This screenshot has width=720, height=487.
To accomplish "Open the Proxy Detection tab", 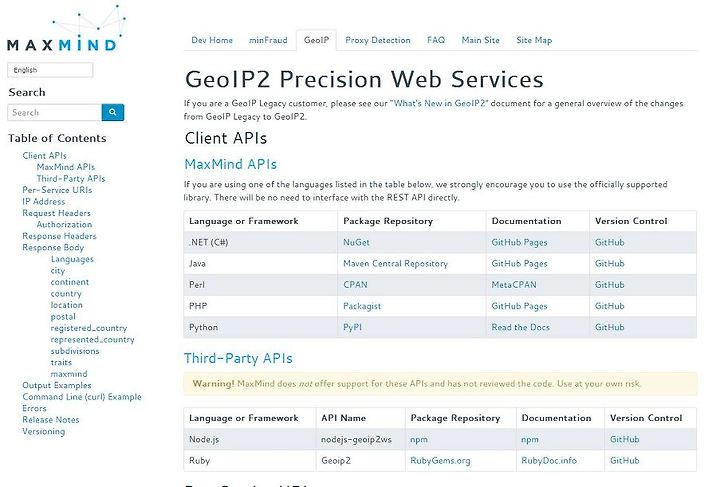I will pos(378,40).
